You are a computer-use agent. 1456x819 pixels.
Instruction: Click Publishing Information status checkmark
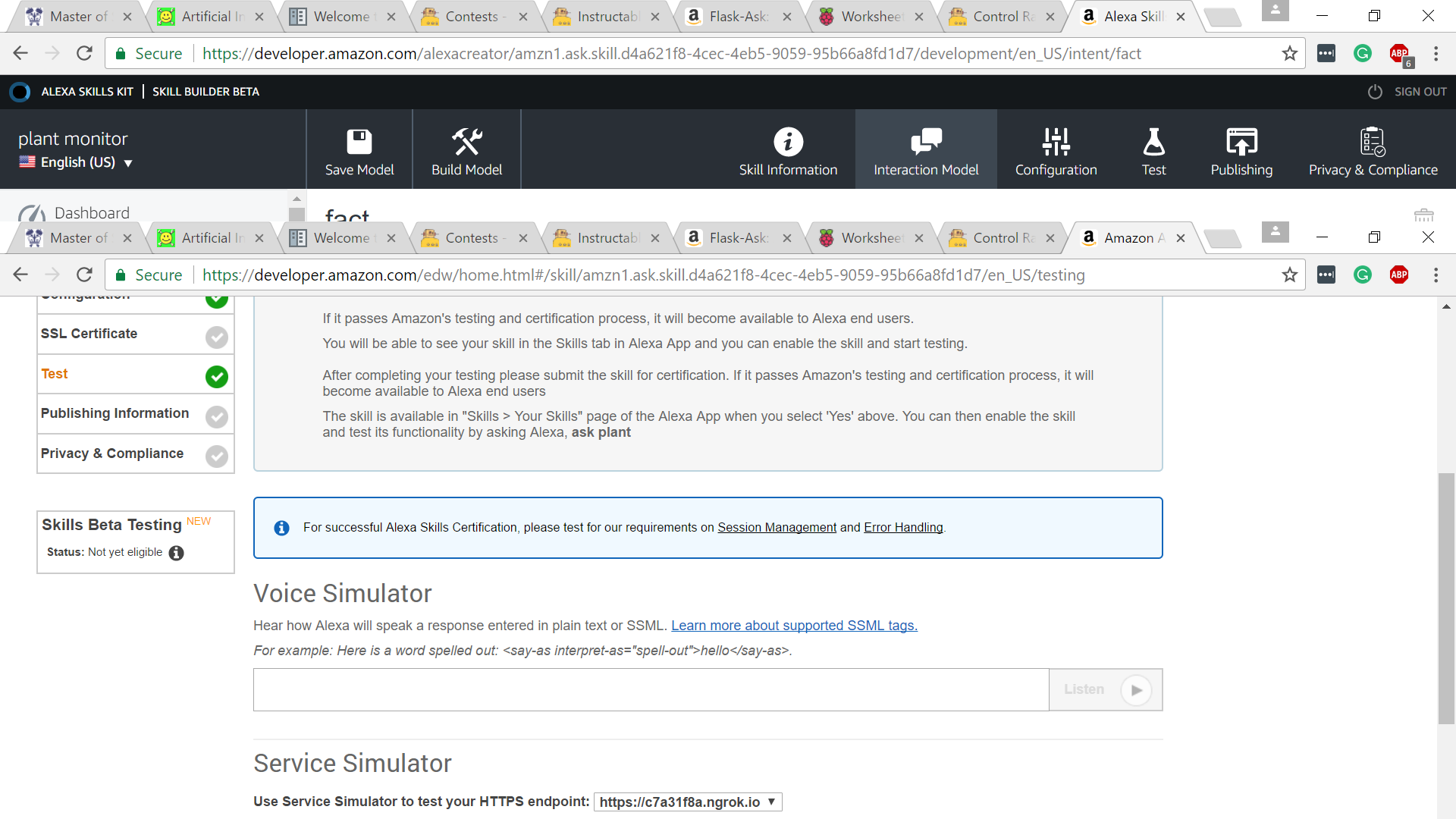tap(217, 416)
